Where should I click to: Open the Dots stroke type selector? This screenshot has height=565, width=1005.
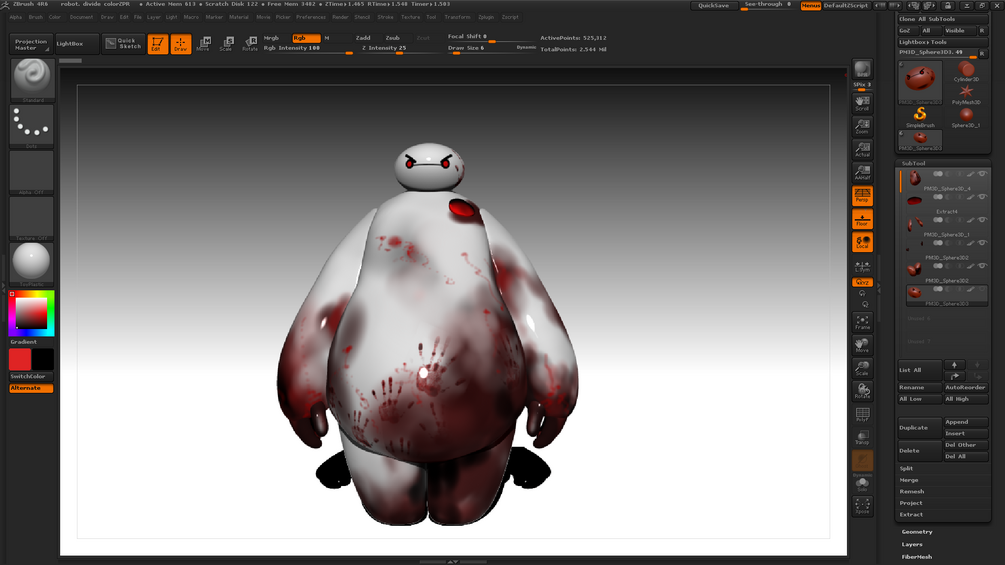click(x=32, y=126)
